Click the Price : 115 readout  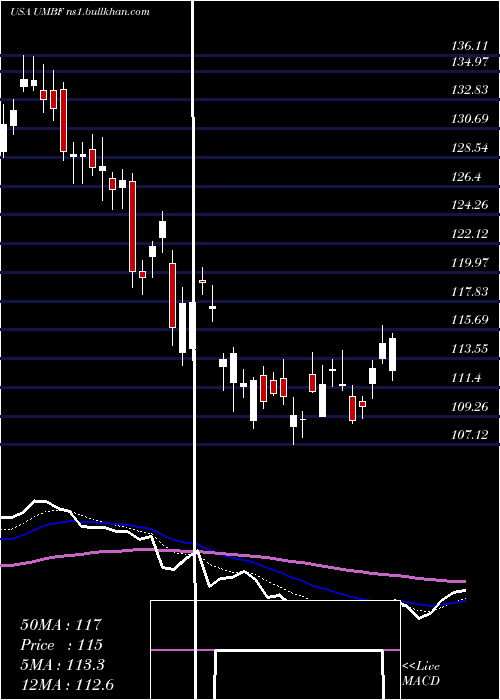61,645
